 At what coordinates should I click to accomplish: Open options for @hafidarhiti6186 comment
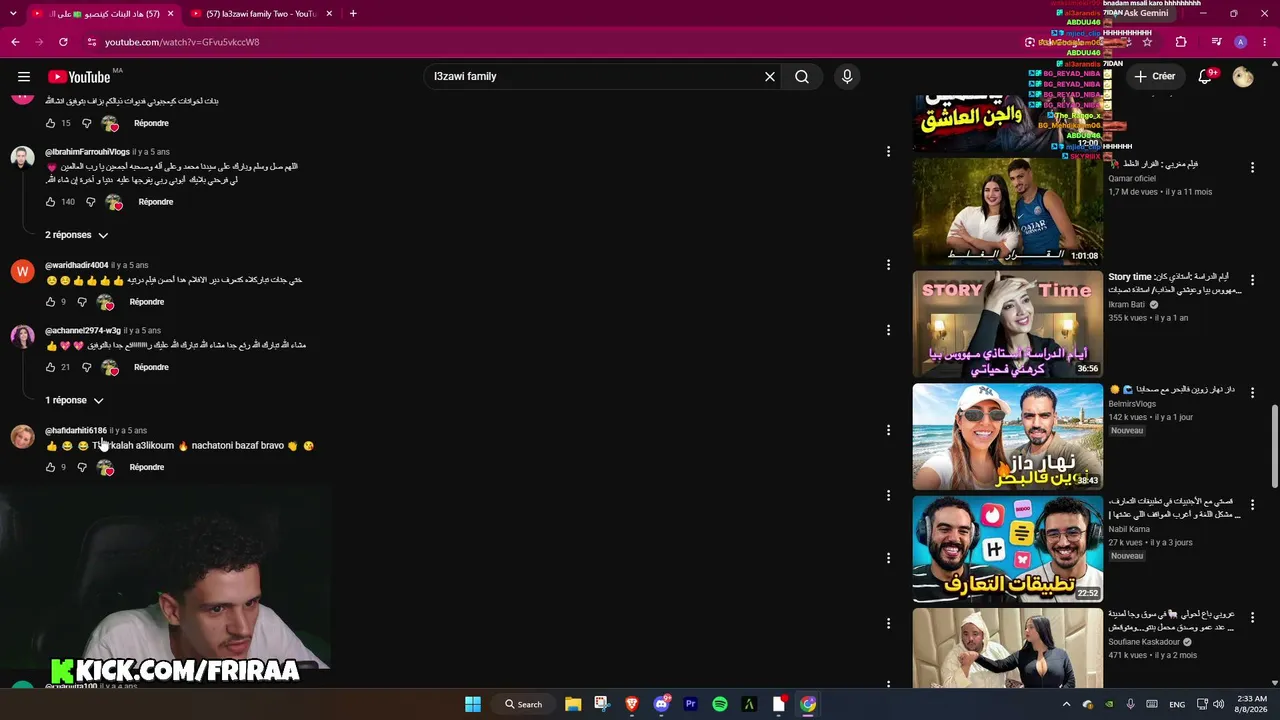pos(888,430)
